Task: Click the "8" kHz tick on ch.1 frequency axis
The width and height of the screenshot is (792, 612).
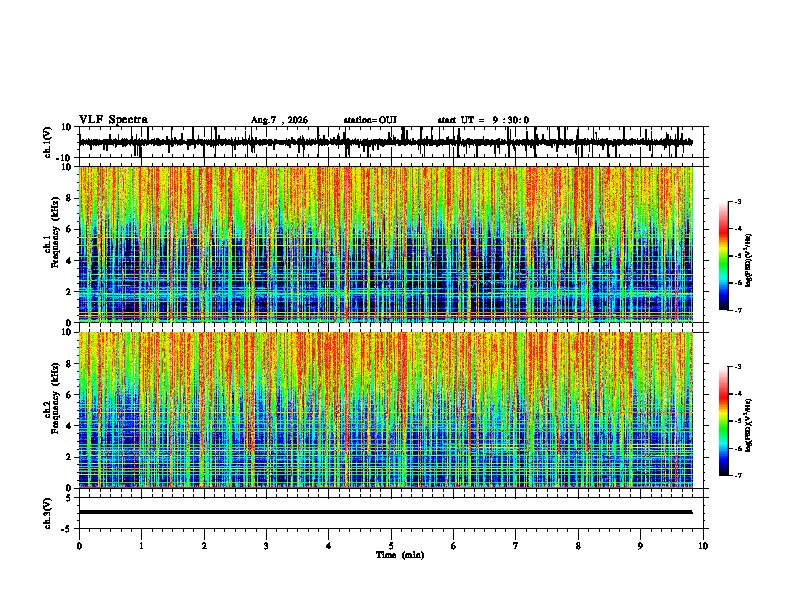Action: pos(70,198)
